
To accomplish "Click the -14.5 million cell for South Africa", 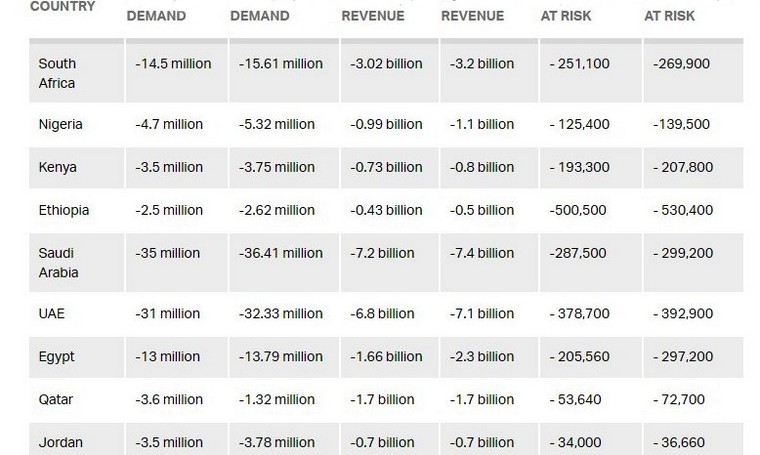I will pos(173,64).
